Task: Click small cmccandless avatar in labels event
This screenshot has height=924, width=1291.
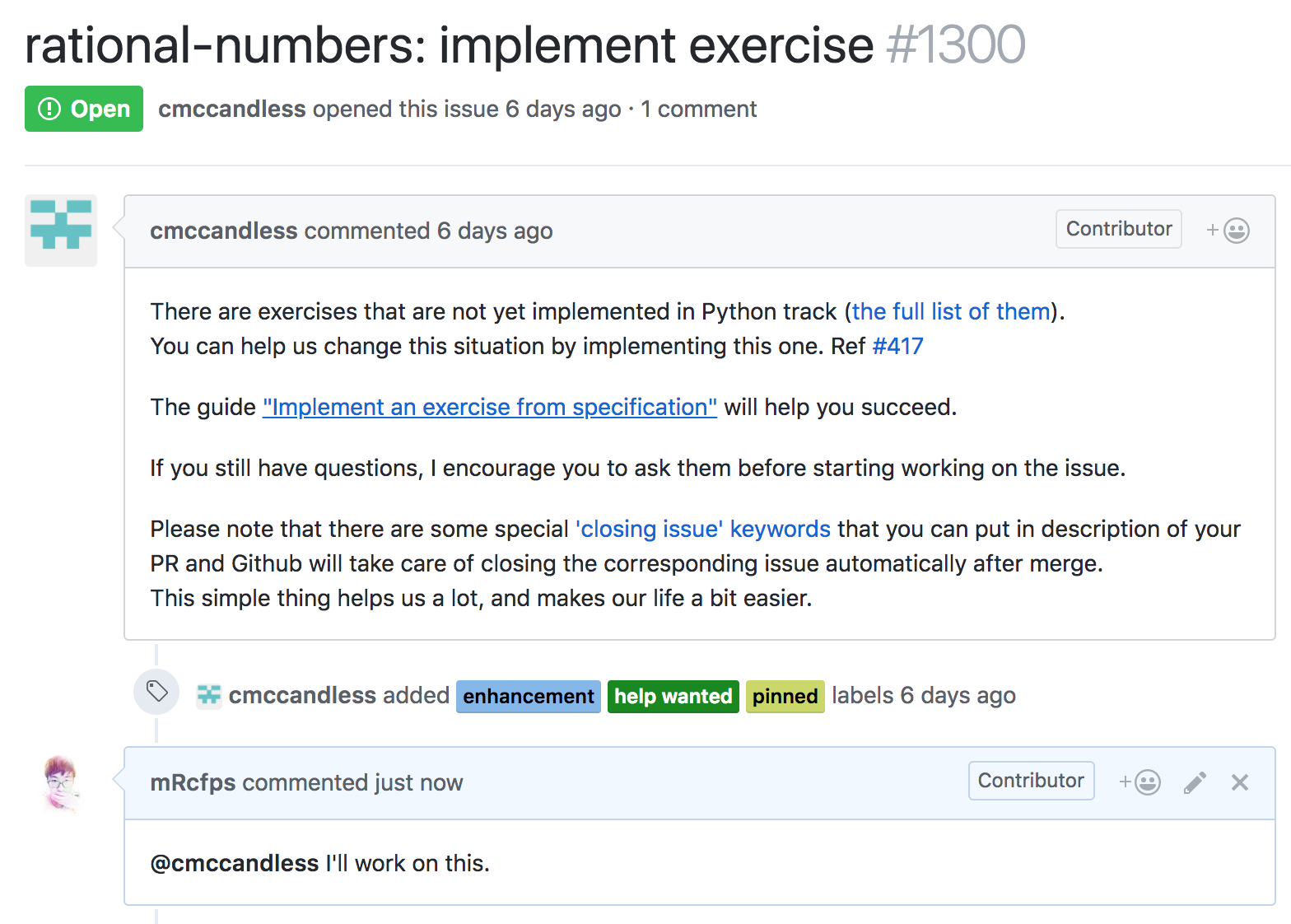Action: 209,696
